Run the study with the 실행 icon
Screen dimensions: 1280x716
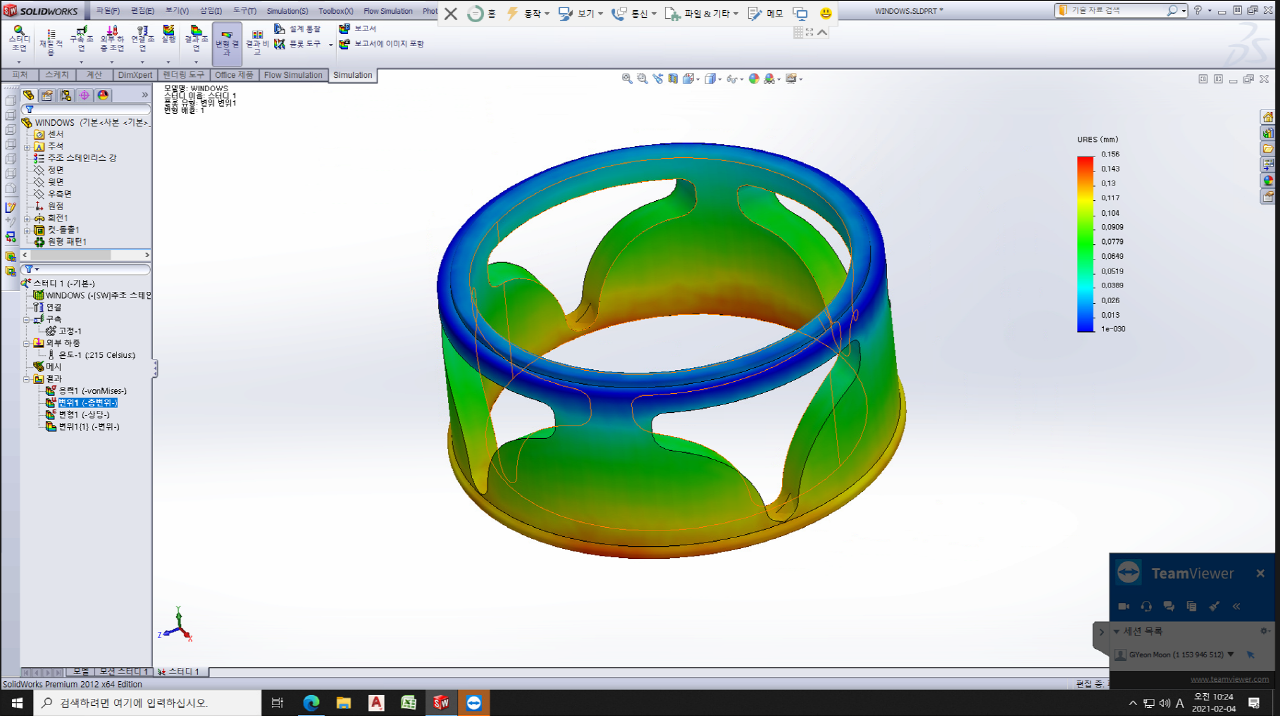point(168,36)
